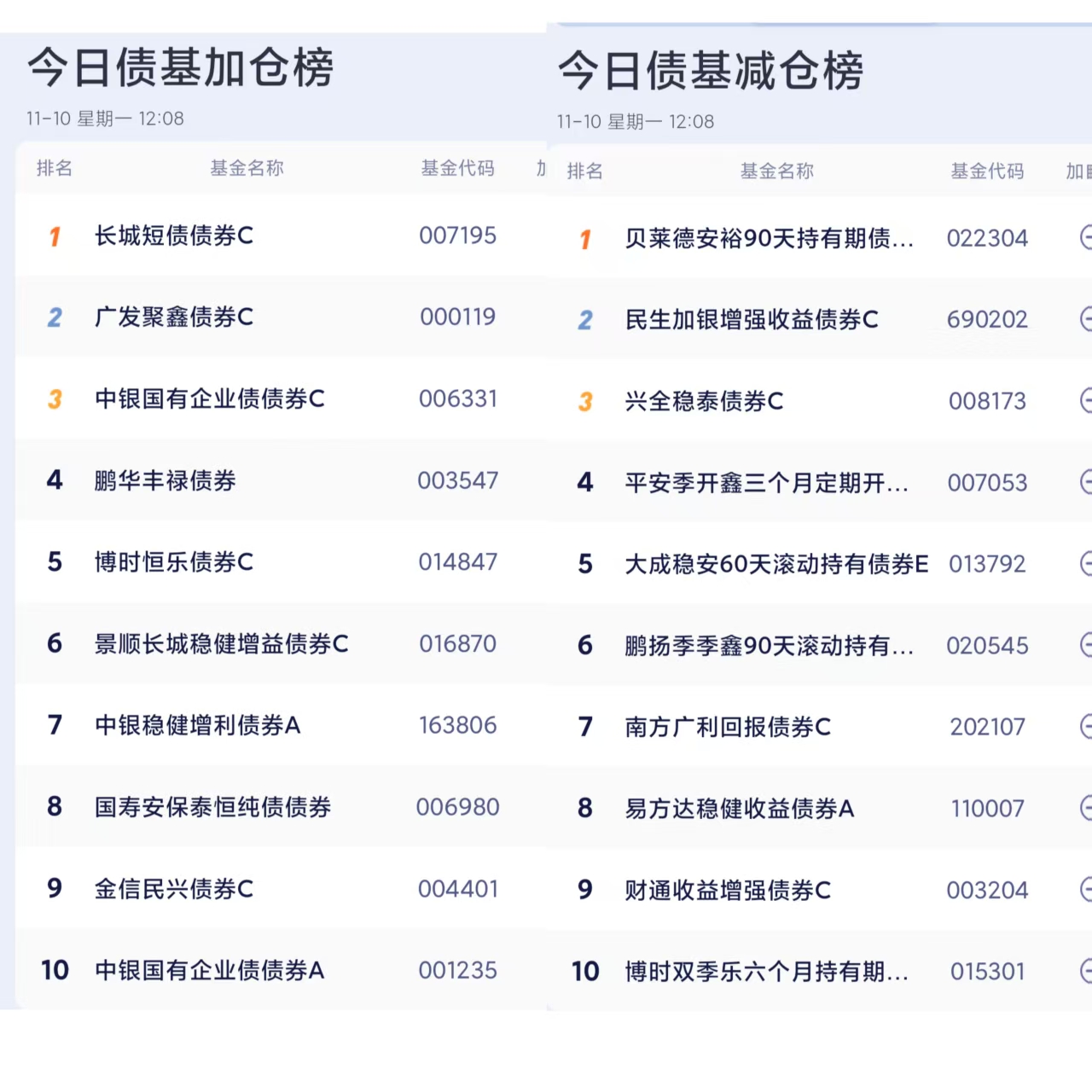The height and width of the screenshot is (1092, 1092).
Task: Open fund 兴全稳泰债券C
Action: (x=705, y=401)
